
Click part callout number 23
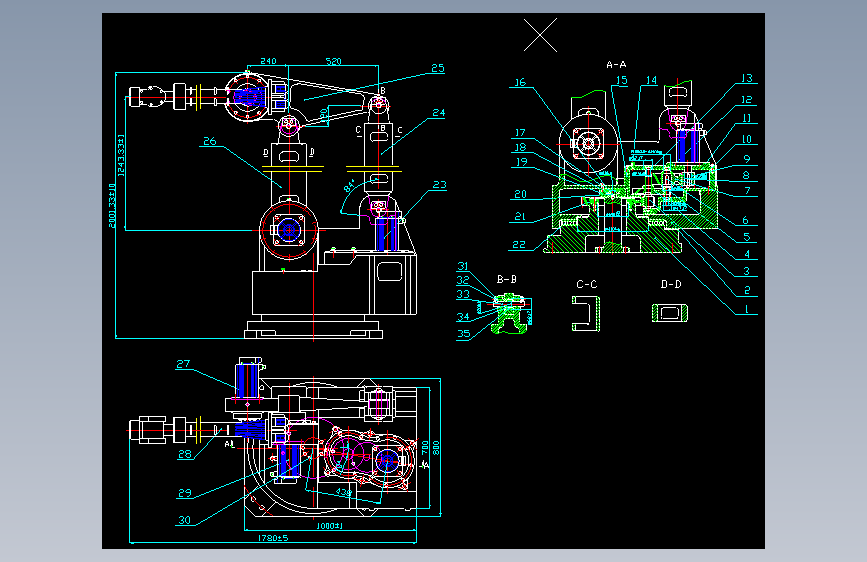pos(440,185)
